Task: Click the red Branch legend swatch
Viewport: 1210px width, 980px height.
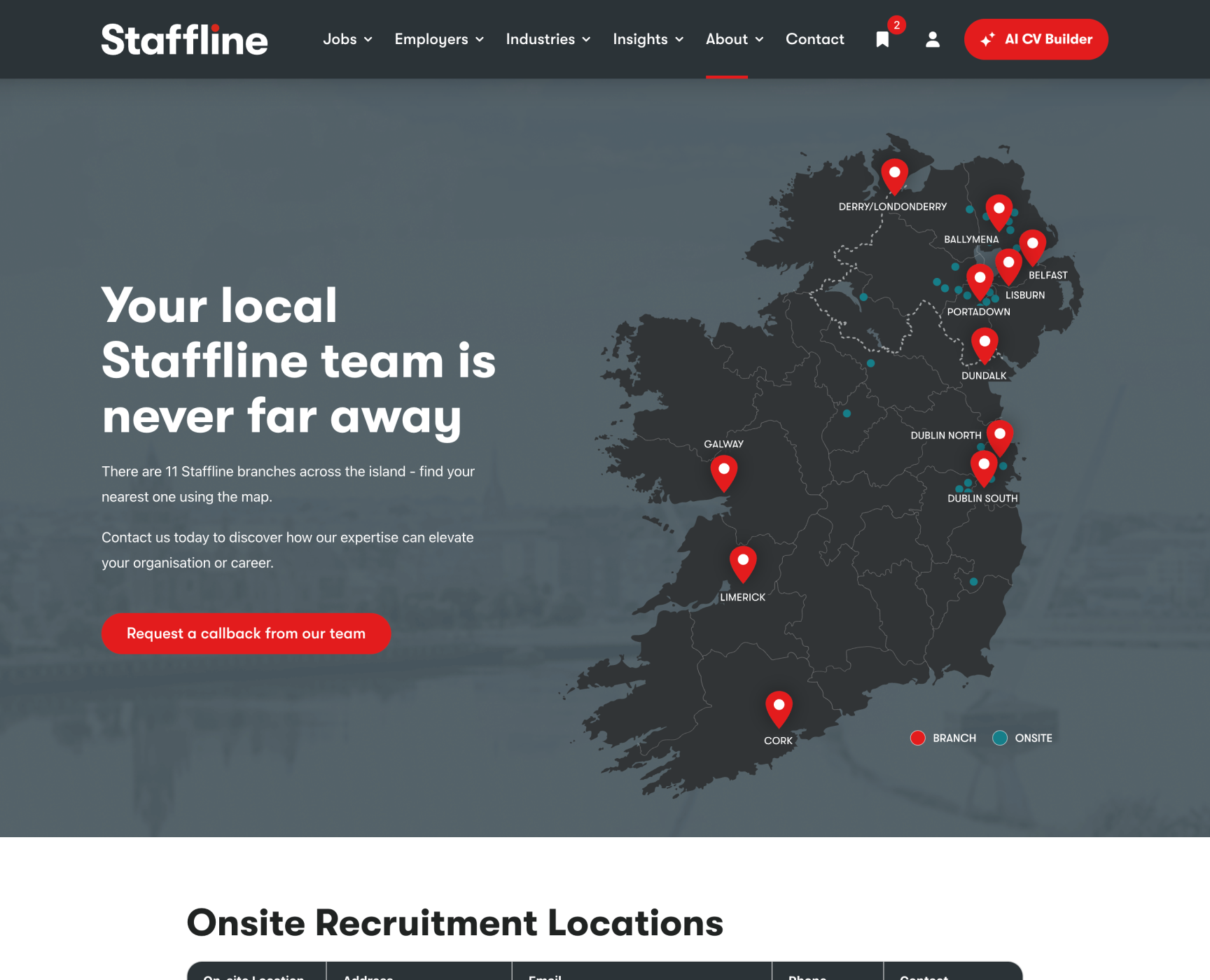Action: click(917, 738)
